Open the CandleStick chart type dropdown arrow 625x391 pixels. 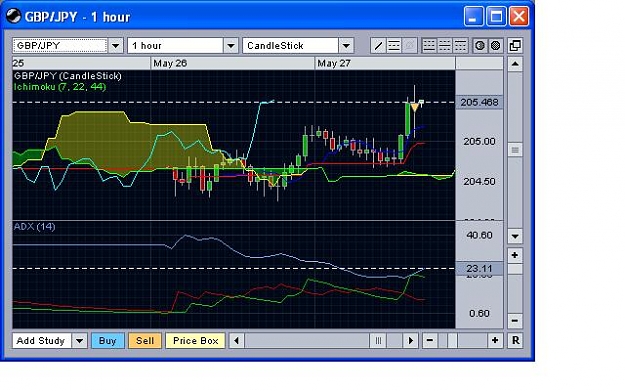pos(346,46)
